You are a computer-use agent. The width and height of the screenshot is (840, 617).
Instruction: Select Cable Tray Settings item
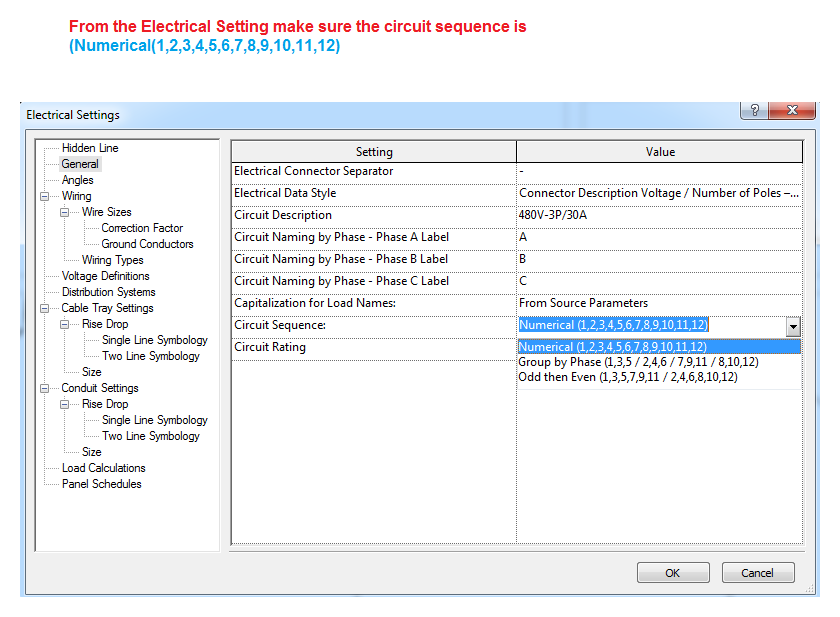tap(107, 308)
